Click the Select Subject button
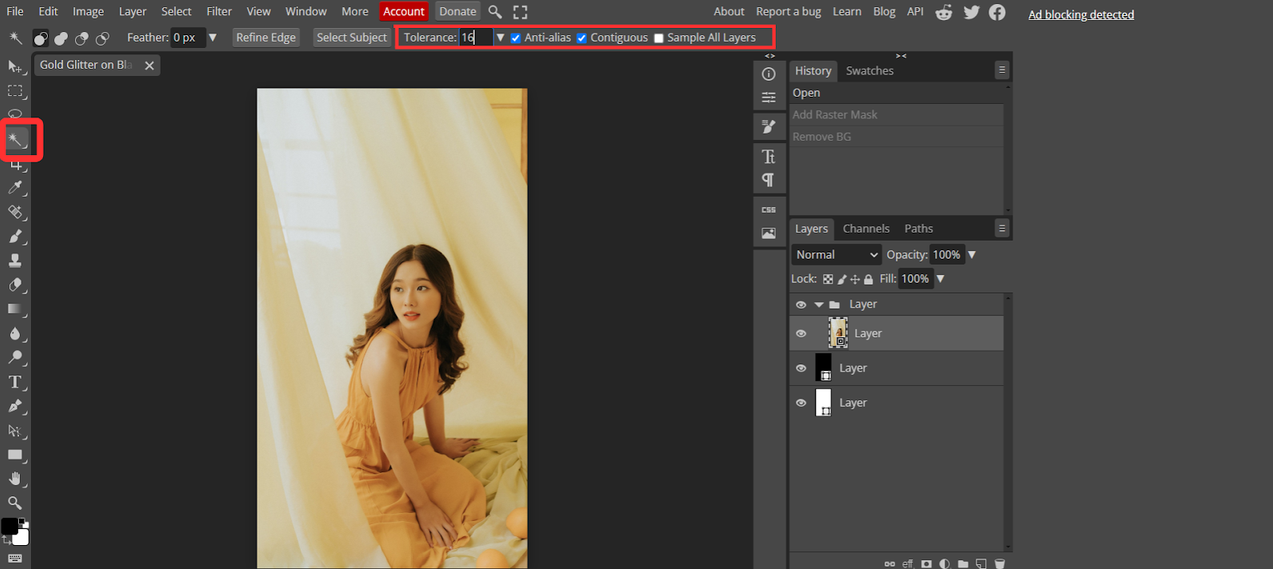Viewport: 1273px width, 569px height. coord(351,38)
